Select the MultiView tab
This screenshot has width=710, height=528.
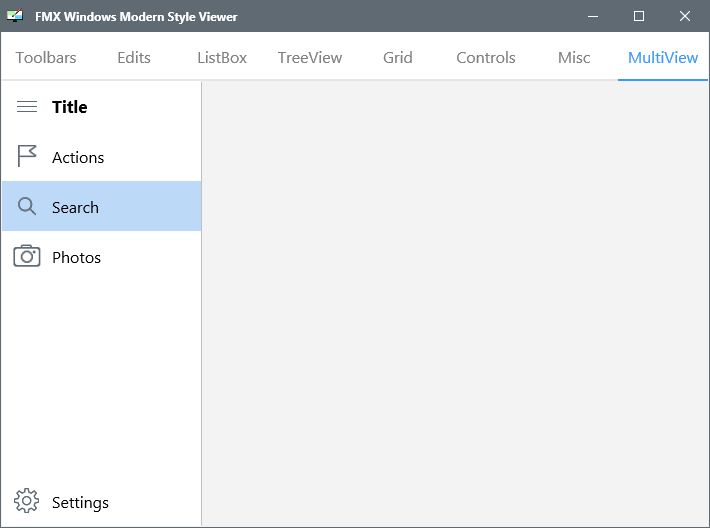click(663, 58)
